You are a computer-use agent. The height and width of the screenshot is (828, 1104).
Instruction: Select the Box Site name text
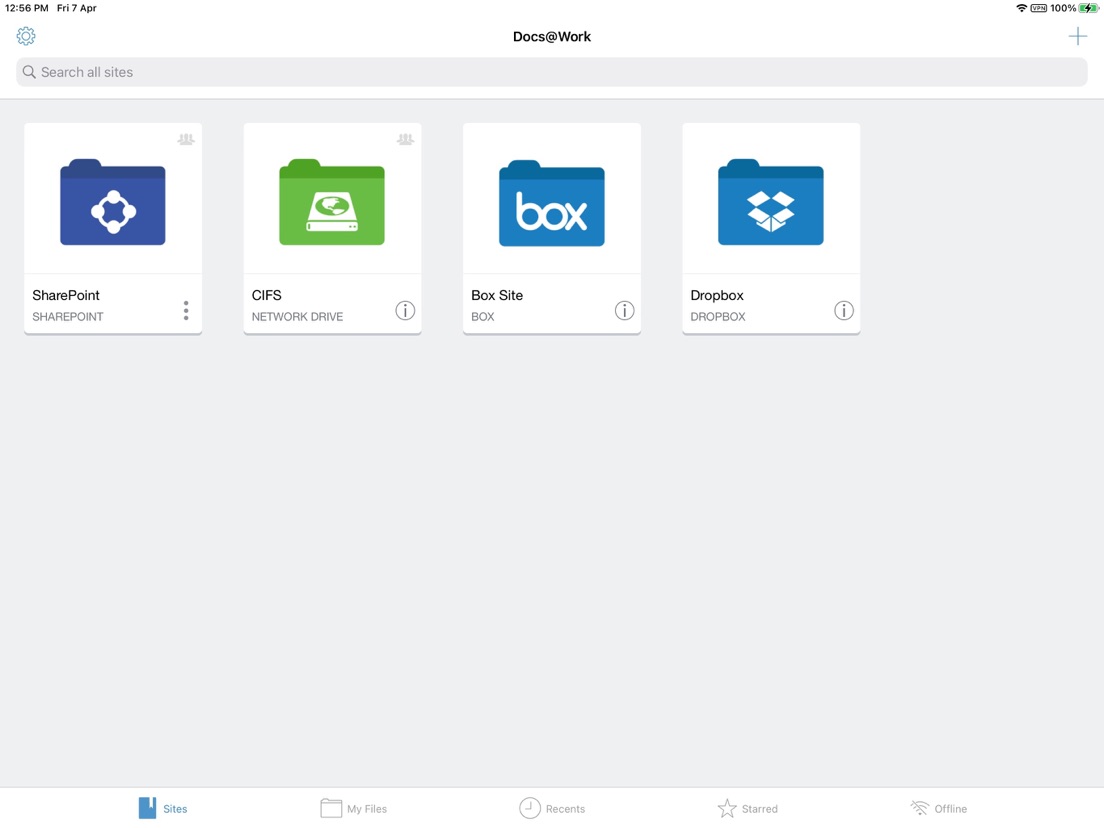click(x=497, y=295)
